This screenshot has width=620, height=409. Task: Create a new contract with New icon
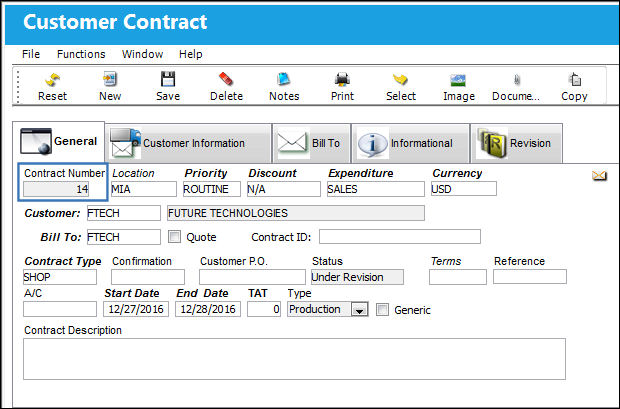[x=110, y=80]
